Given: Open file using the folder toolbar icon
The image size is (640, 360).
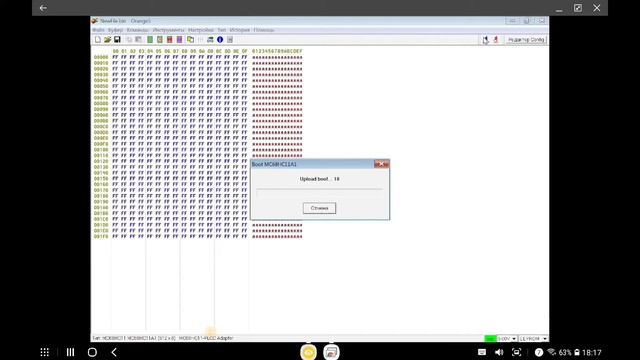Looking at the screenshot, I should (x=107, y=40).
